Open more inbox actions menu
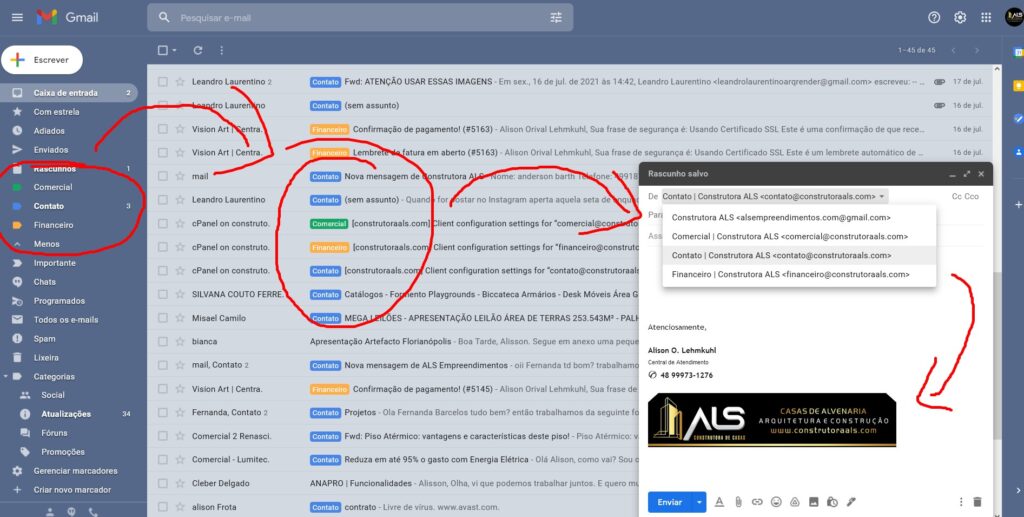This screenshot has width=1024, height=517. click(x=221, y=50)
